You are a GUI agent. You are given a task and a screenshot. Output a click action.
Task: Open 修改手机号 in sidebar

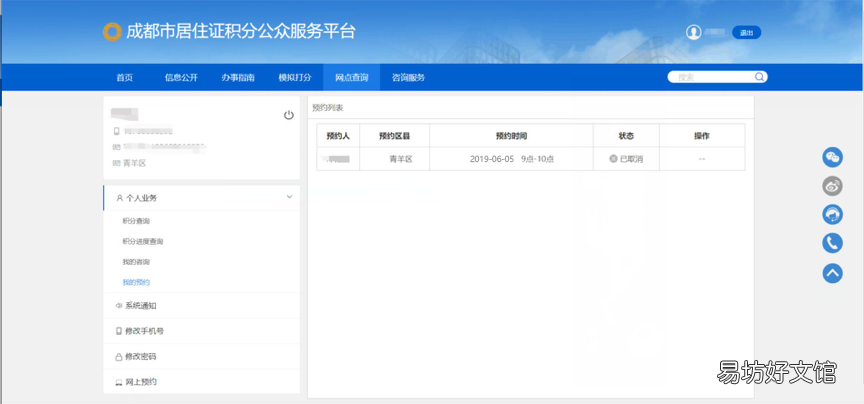point(144,331)
